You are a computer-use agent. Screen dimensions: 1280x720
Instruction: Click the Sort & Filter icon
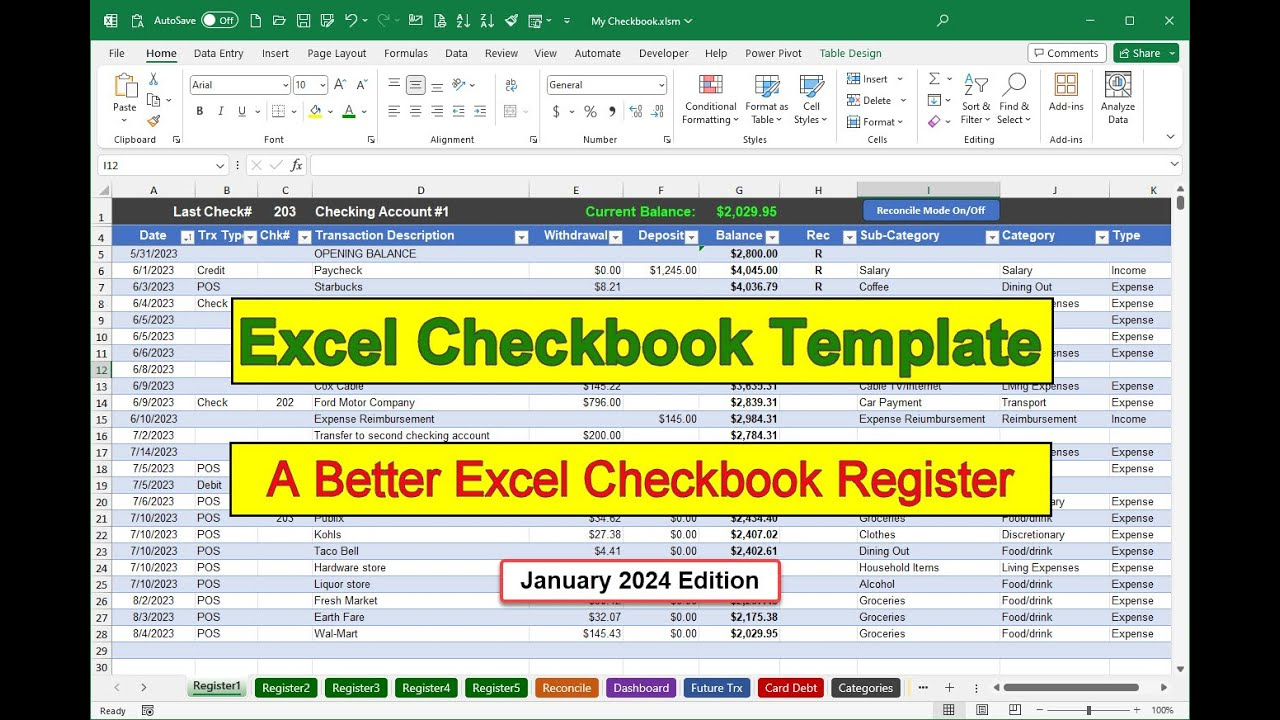click(x=975, y=86)
